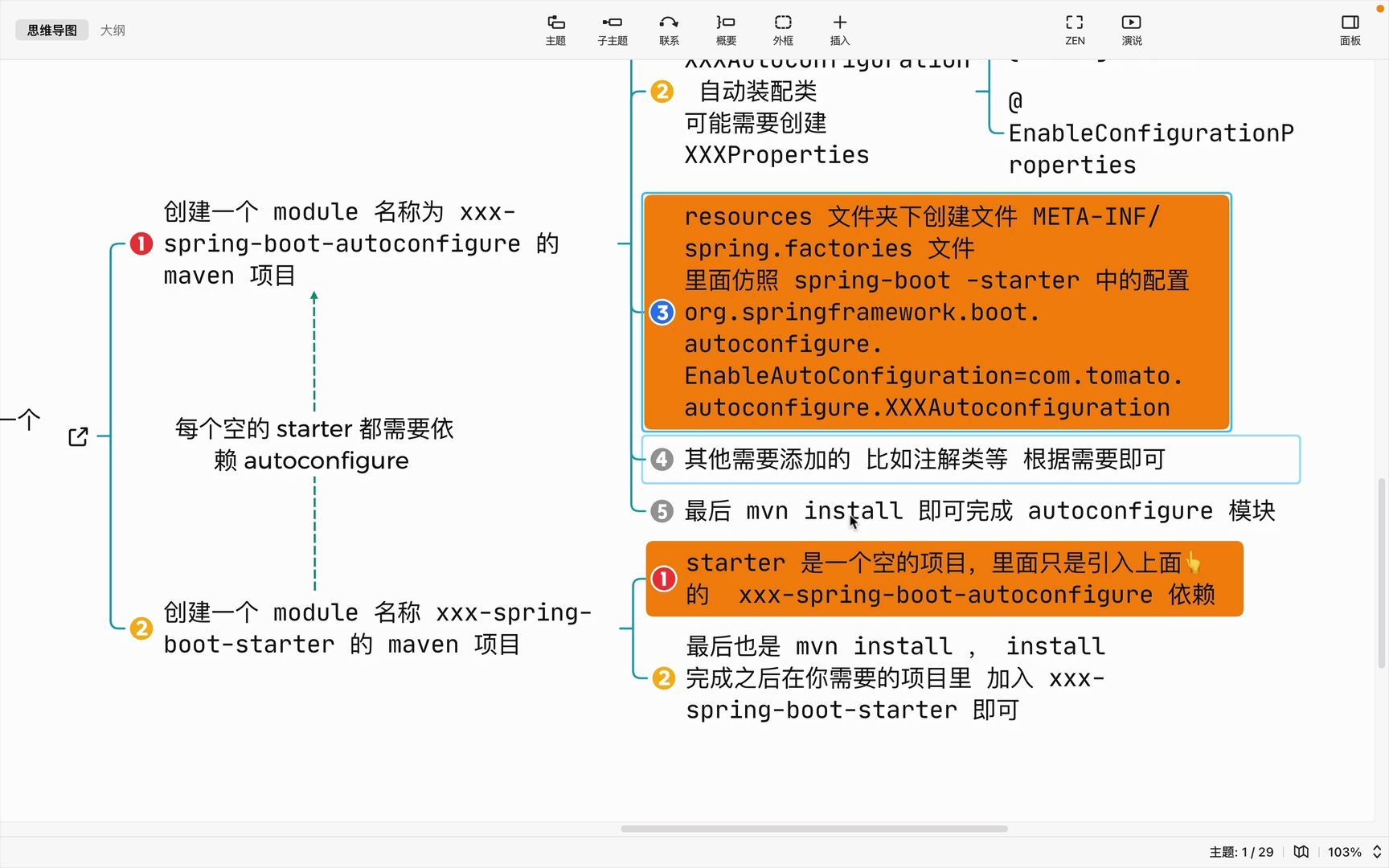Toggle the 面板 side panel
The height and width of the screenshot is (868, 1389).
pyautogui.click(x=1350, y=30)
